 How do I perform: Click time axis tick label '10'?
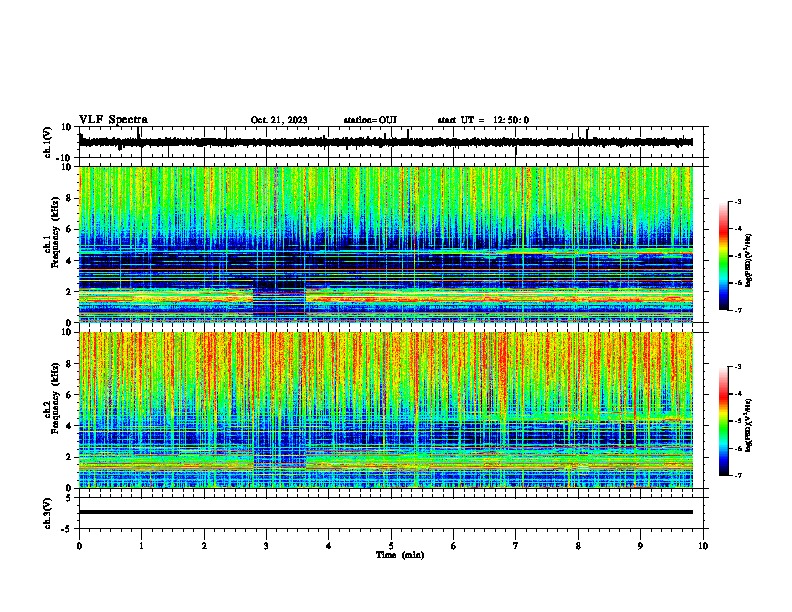click(x=703, y=545)
